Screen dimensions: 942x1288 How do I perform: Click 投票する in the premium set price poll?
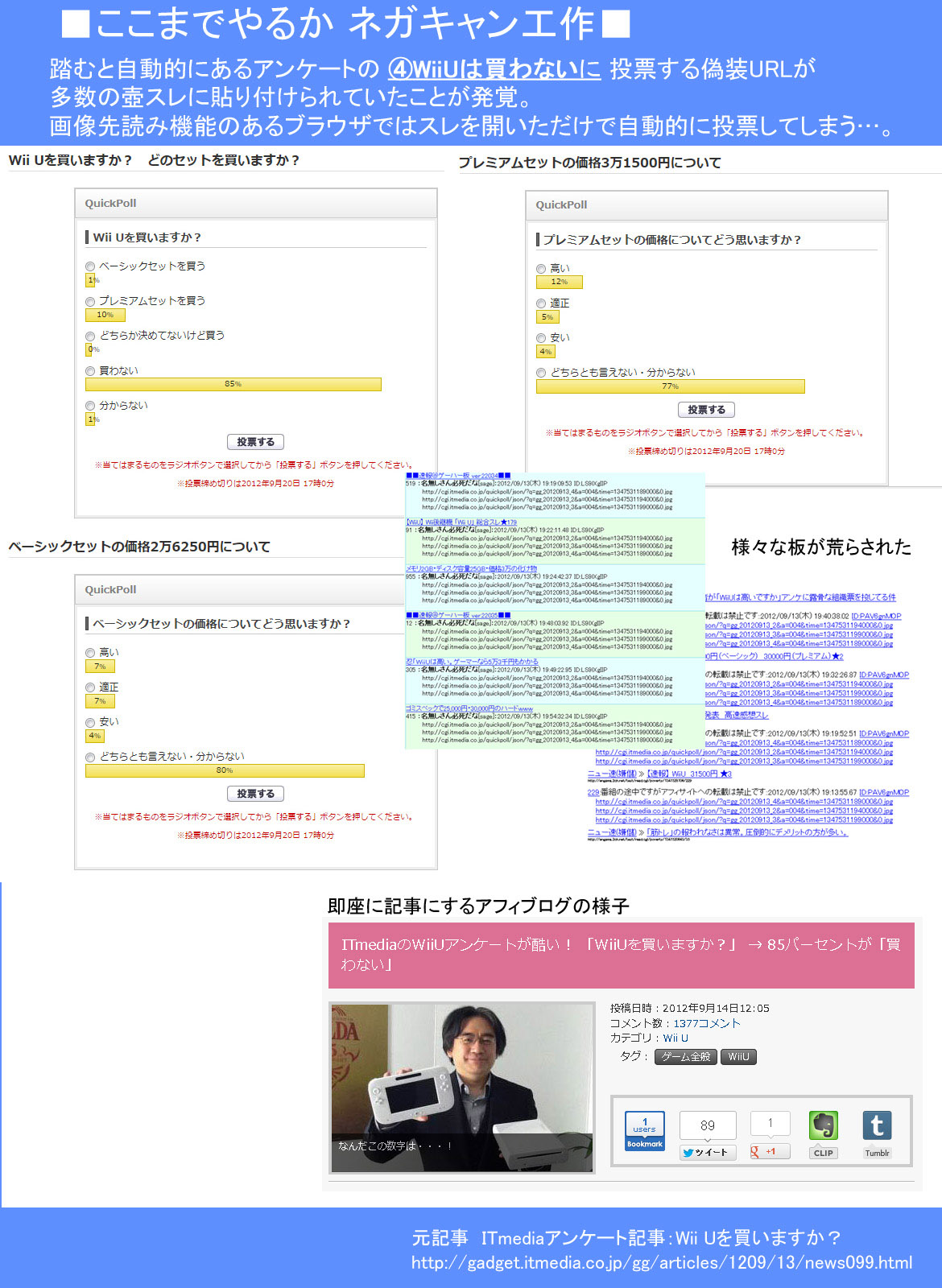706,410
